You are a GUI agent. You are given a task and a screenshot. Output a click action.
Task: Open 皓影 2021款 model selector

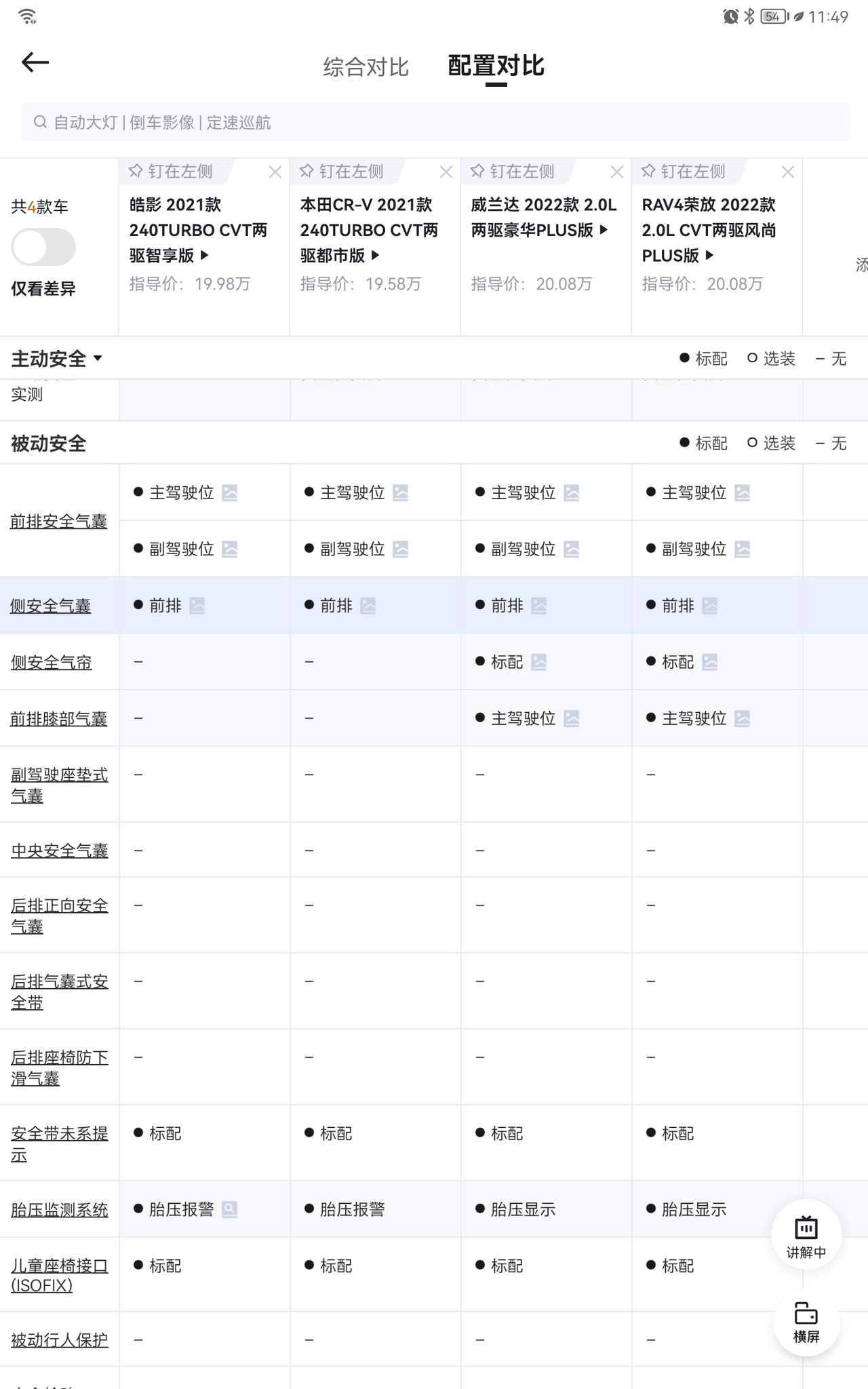point(198,230)
